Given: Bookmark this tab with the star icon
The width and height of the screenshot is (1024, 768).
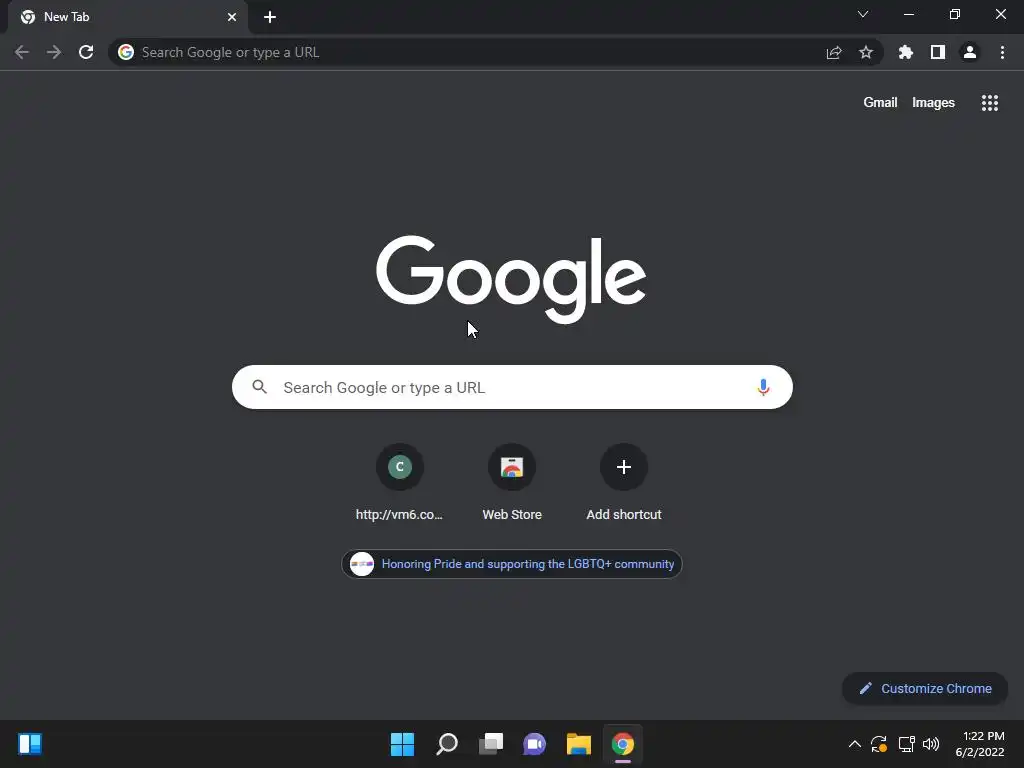Looking at the screenshot, I should (x=866, y=52).
